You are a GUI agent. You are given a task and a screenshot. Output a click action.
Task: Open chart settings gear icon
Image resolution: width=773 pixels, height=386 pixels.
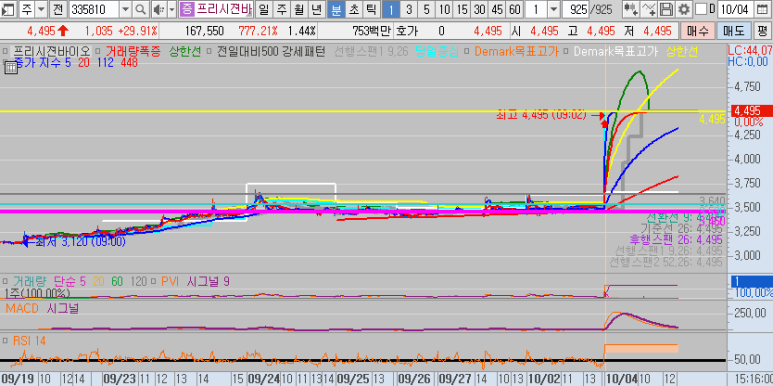click(x=683, y=9)
